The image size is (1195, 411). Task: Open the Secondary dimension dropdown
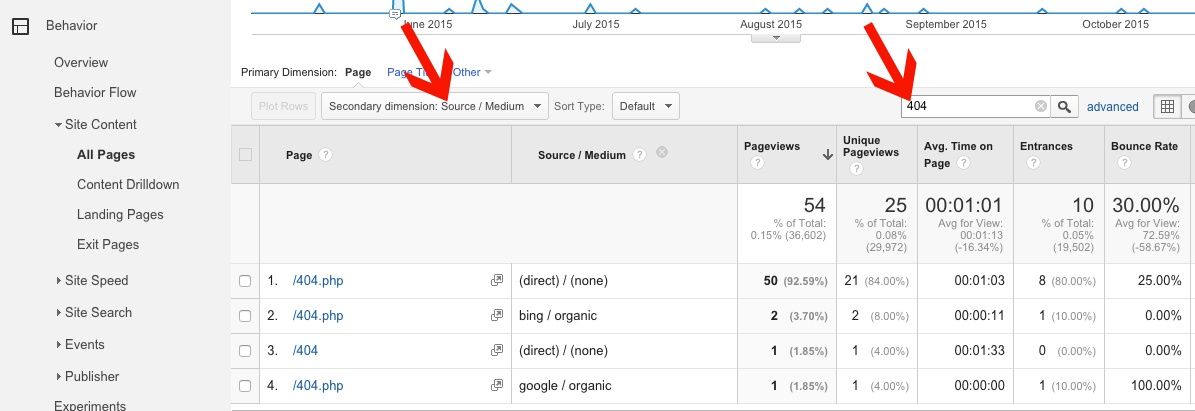click(434, 106)
